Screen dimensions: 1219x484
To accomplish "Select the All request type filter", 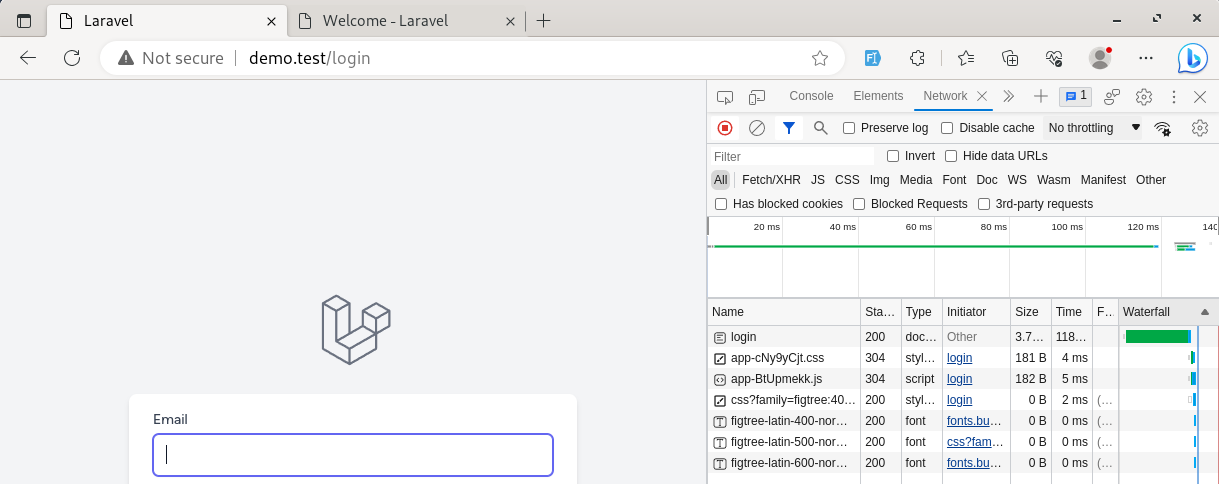I will [720, 180].
